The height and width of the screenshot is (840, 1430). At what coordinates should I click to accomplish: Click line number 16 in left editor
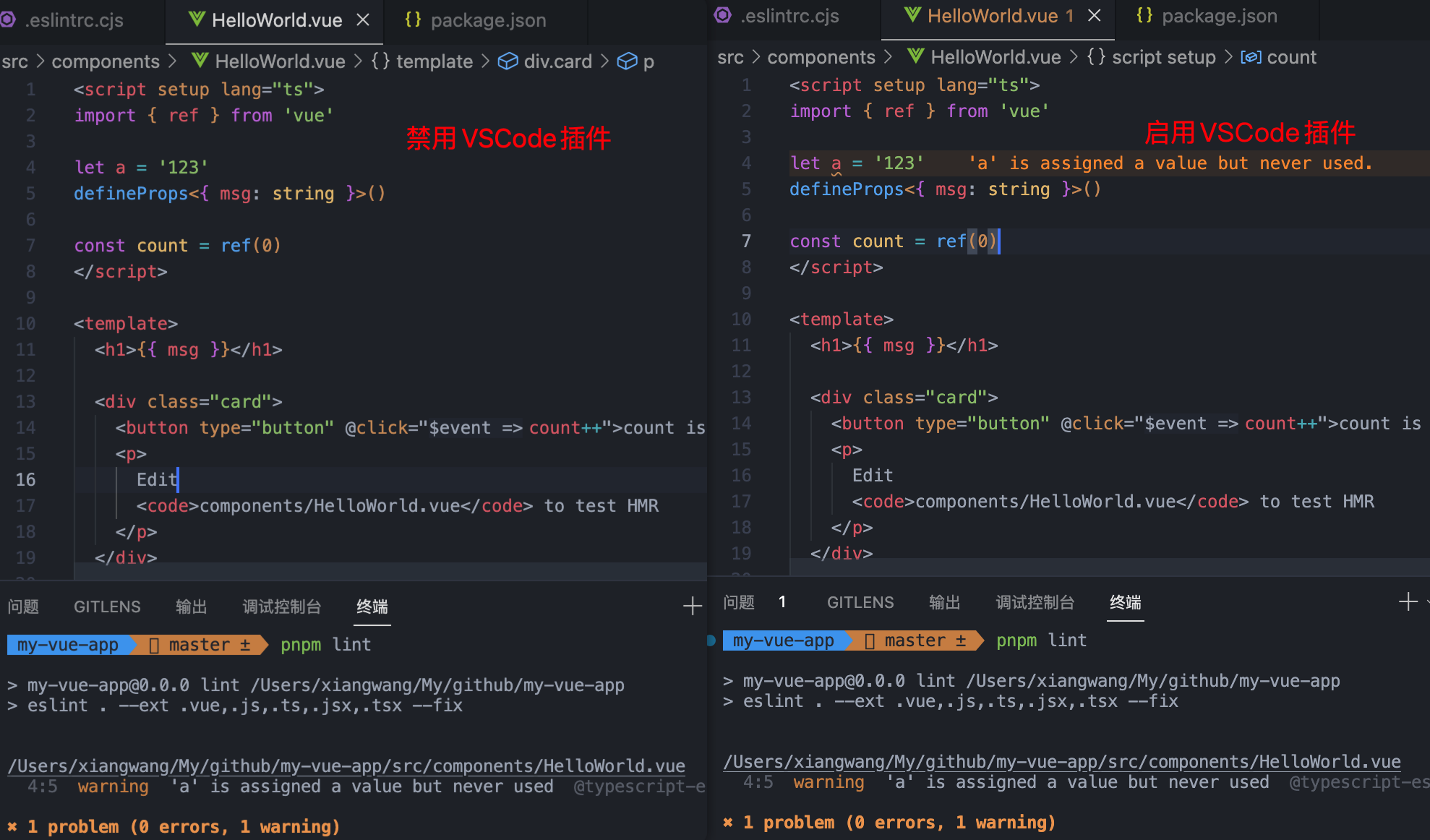(x=25, y=479)
